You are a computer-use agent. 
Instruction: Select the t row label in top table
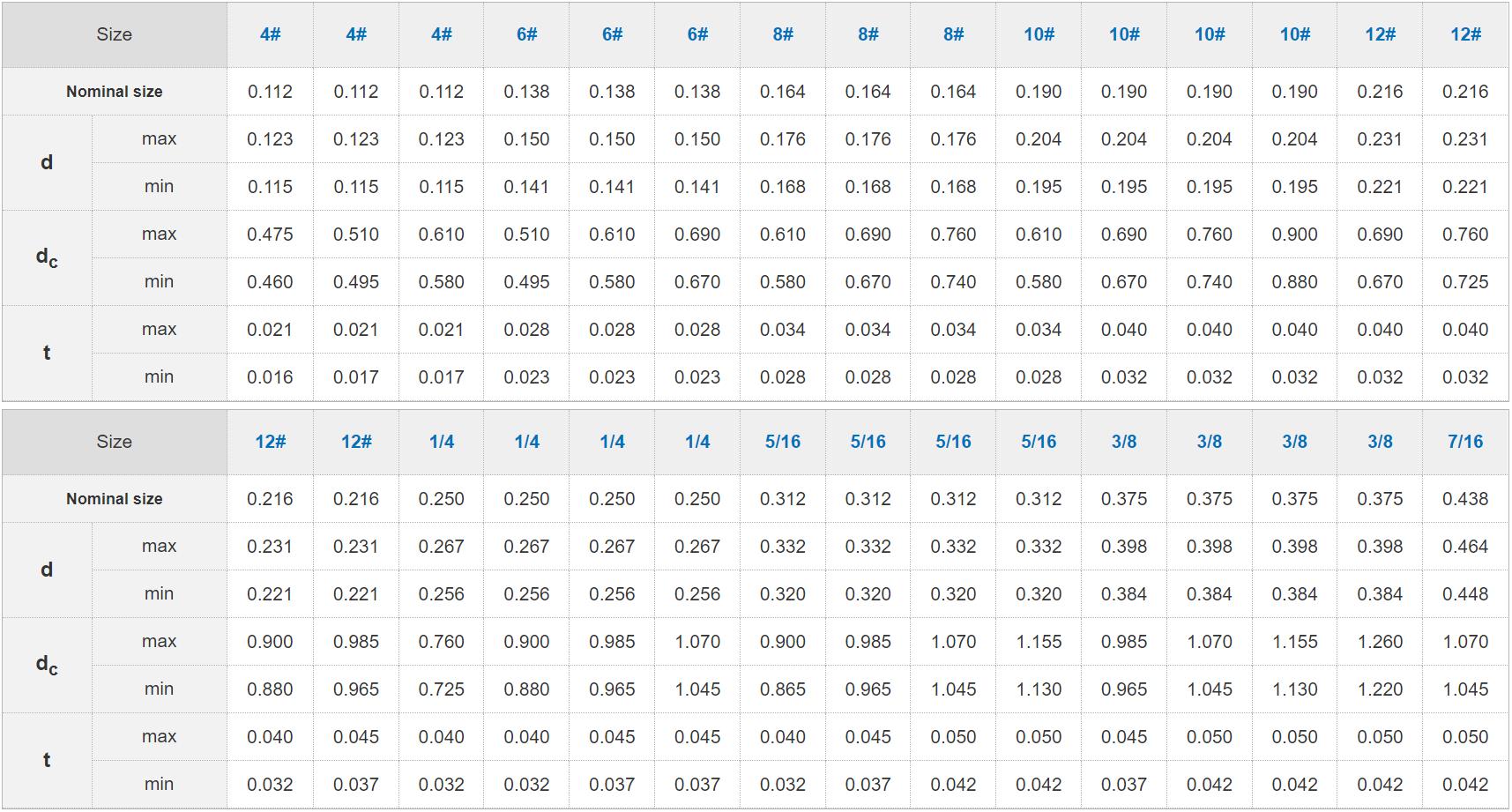pyautogui.click(x=47, y=353)
